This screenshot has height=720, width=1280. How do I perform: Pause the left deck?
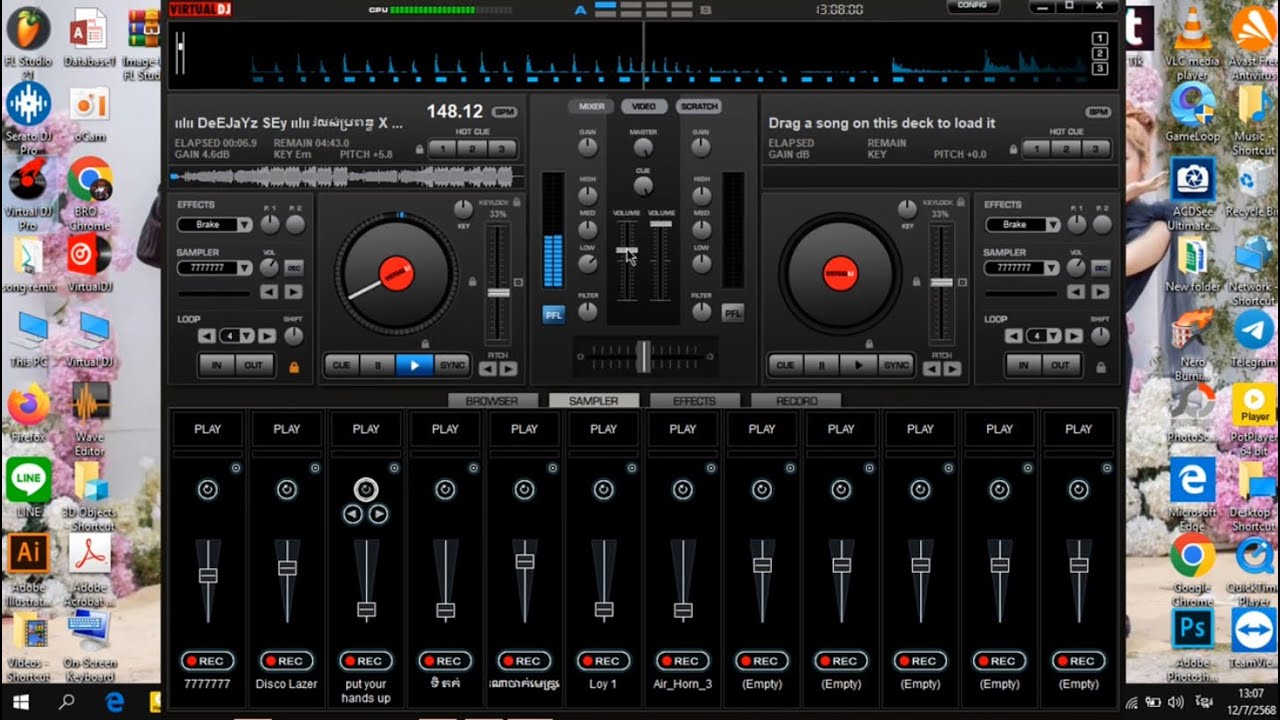(377, 365)
